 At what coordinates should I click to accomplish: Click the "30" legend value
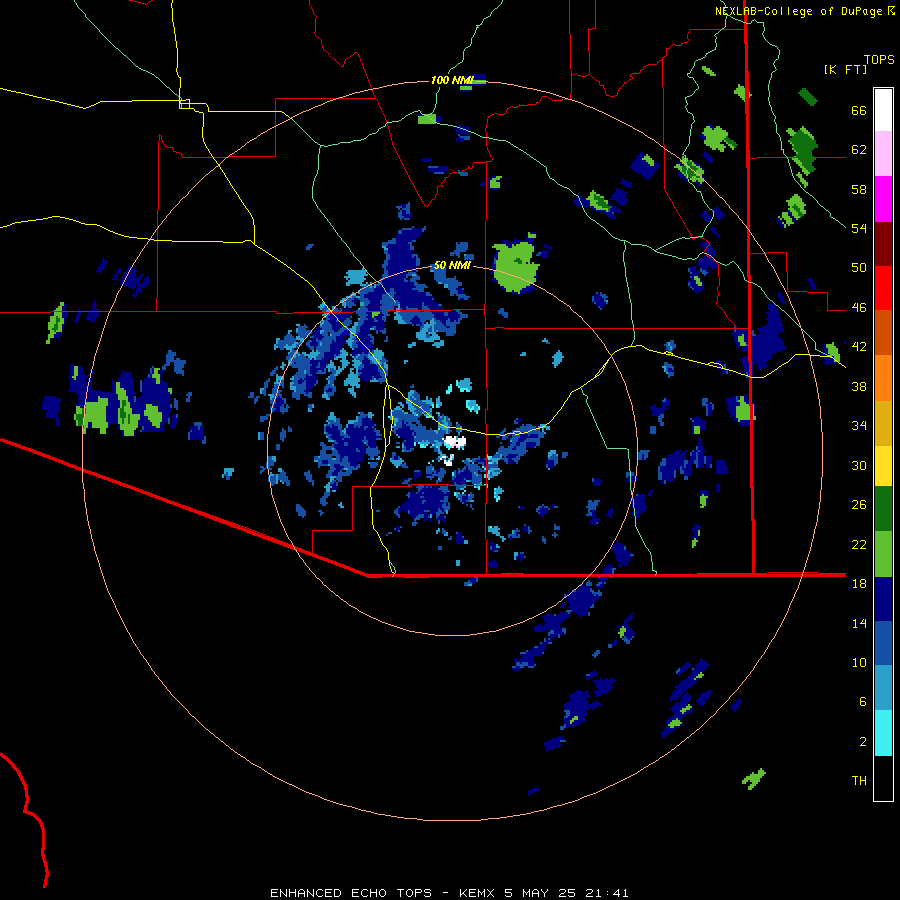(859, 465)
